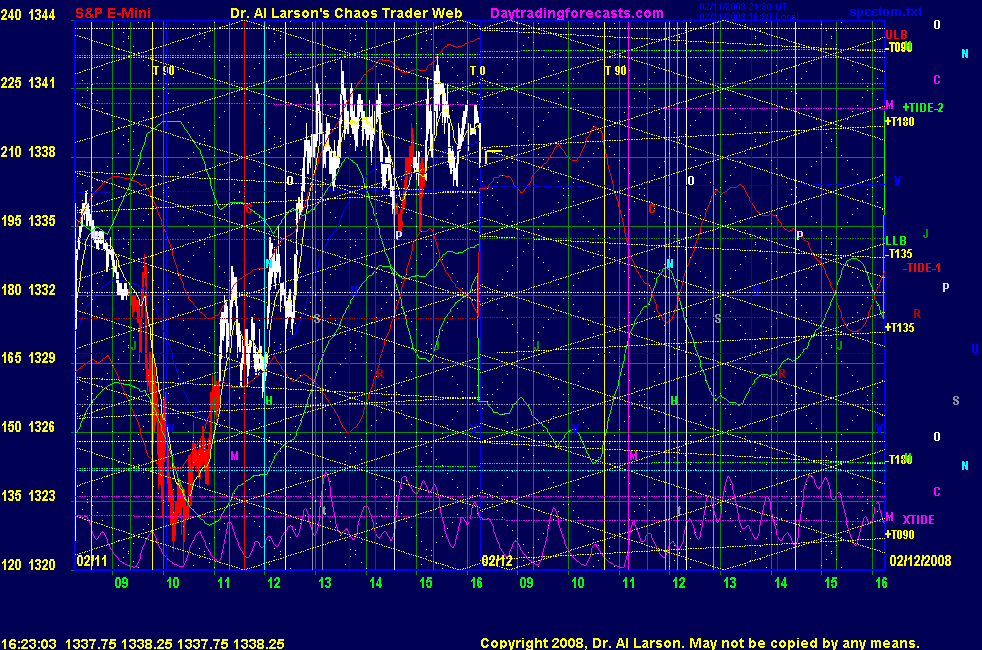The image size is (982, 650).
Task: Click the "135 1323" price axis label
Action: pyautogui.click(x=28, y=496)
